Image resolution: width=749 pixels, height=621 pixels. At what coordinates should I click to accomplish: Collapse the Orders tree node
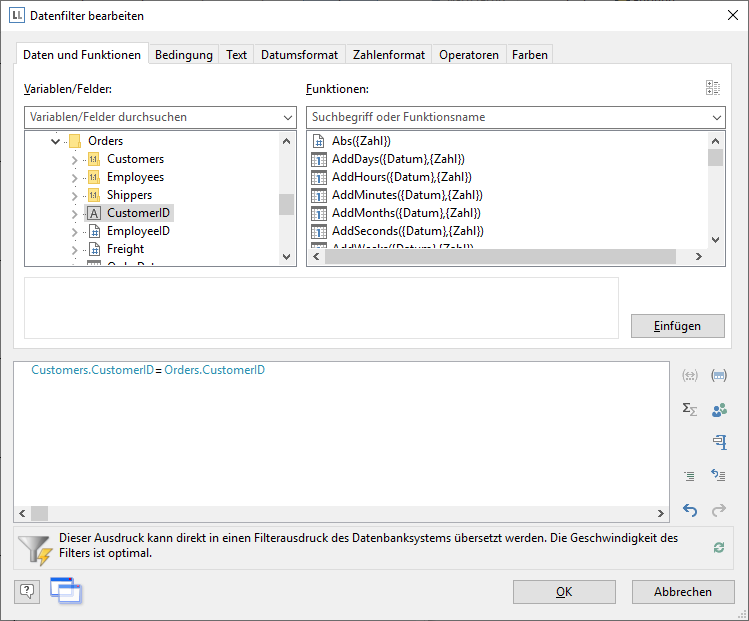(x=56, y=141)
